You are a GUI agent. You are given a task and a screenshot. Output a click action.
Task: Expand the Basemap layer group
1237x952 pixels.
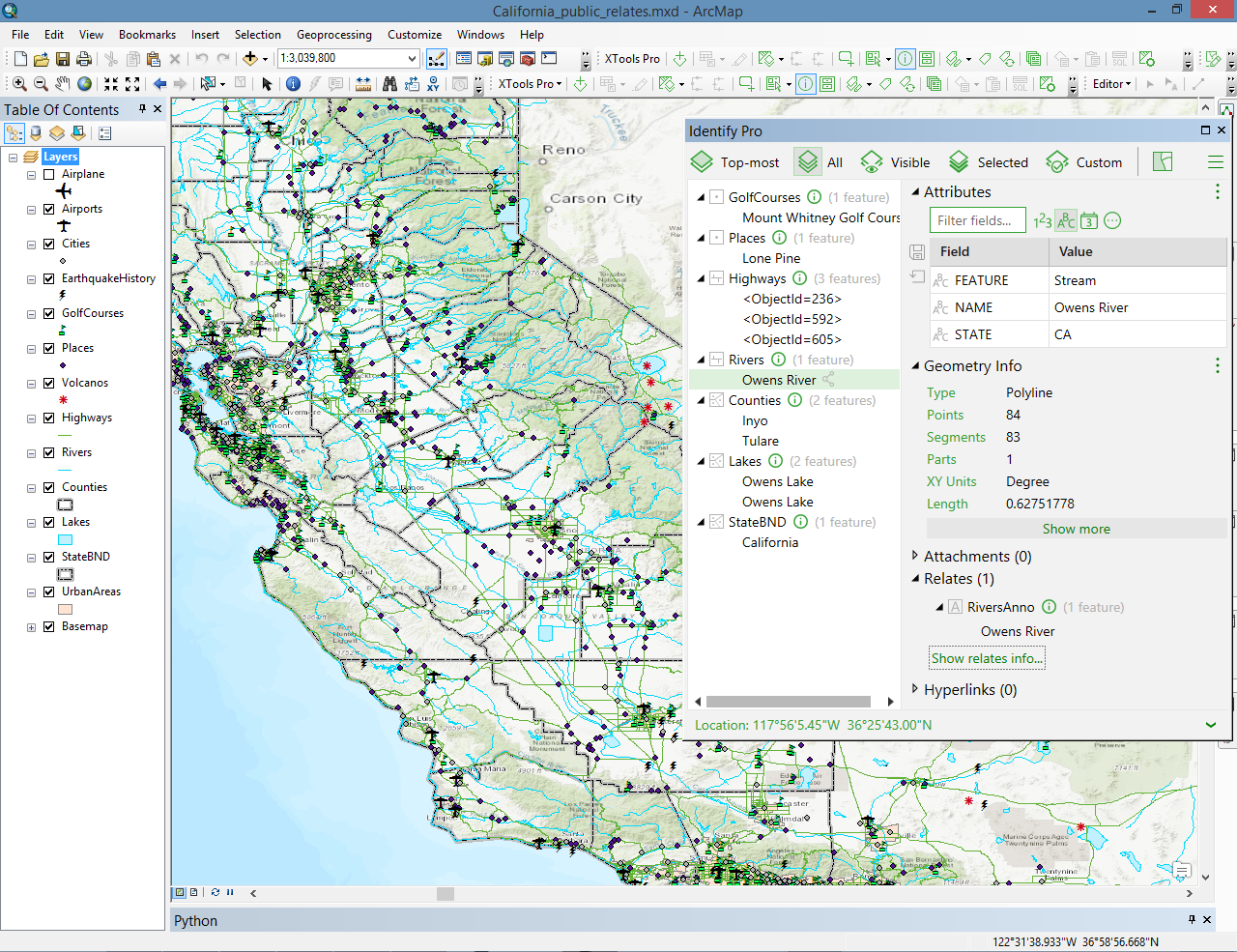[32, 627]
